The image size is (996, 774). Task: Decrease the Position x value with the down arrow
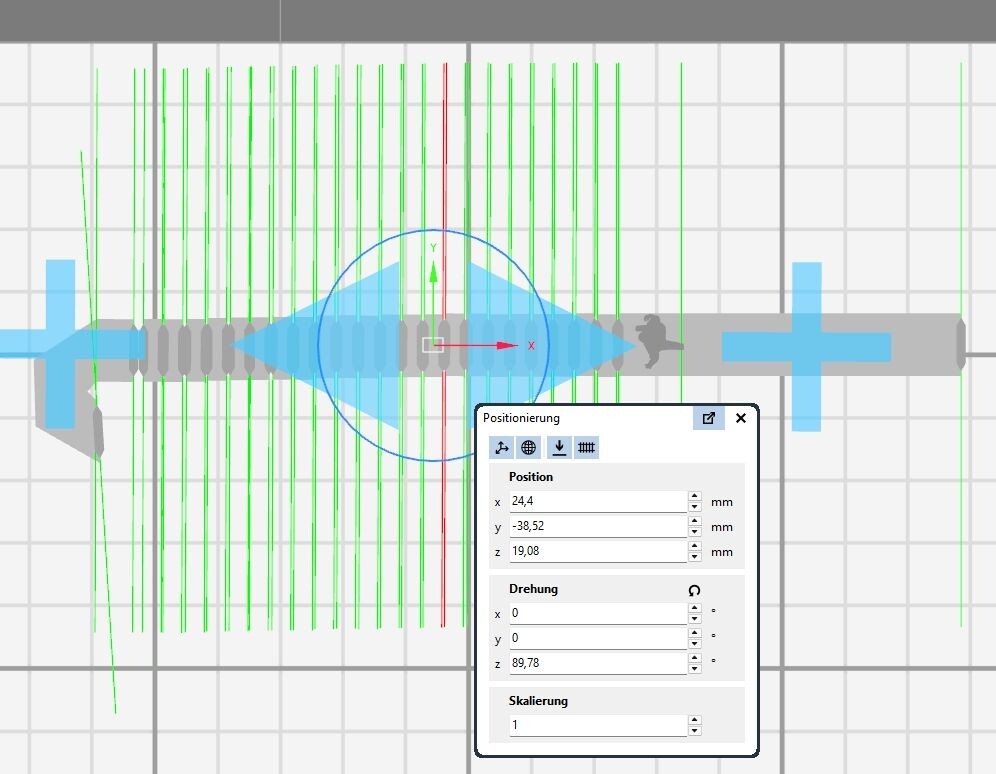click(695, 507)
